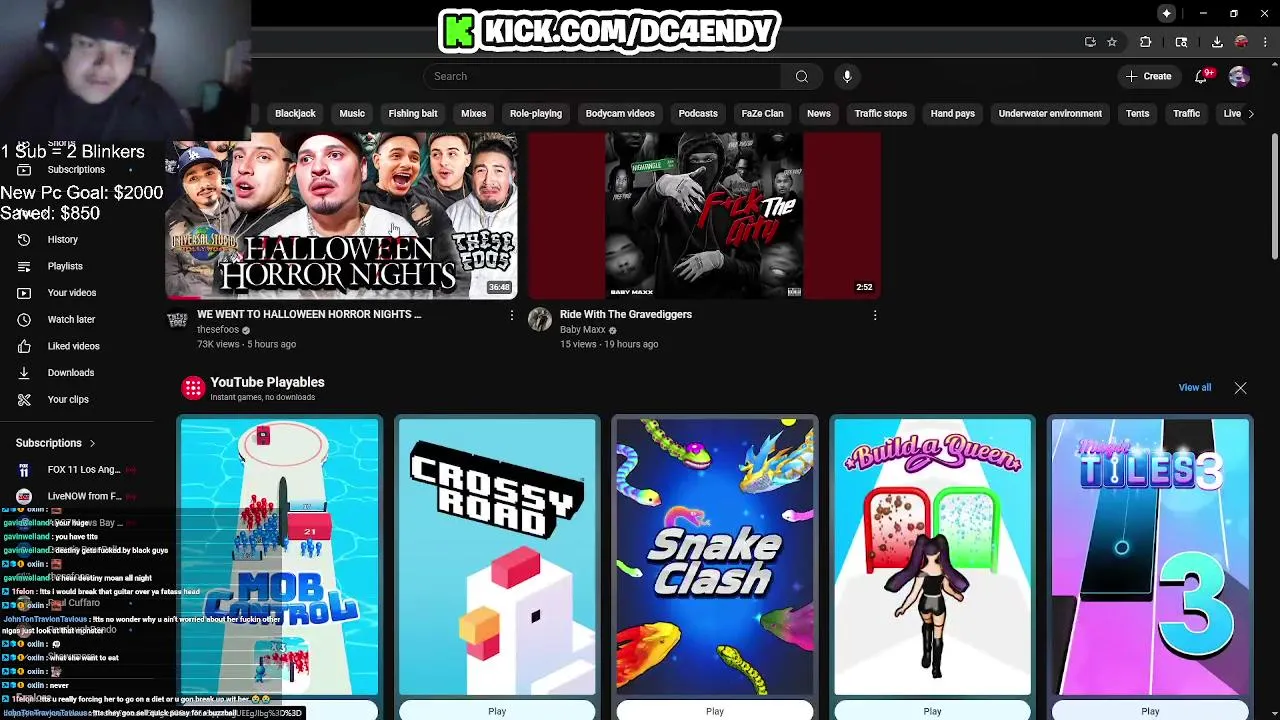Screen dimensions: 1280x720
Task: Click the search magnifier button
Action: [801, 76]
